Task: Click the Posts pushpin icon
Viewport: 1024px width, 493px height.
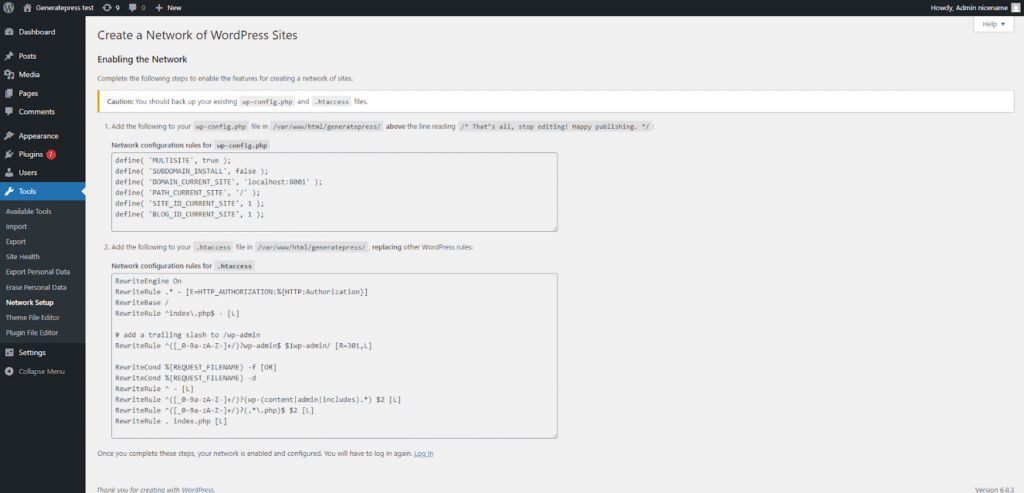Action: (9, 56)
